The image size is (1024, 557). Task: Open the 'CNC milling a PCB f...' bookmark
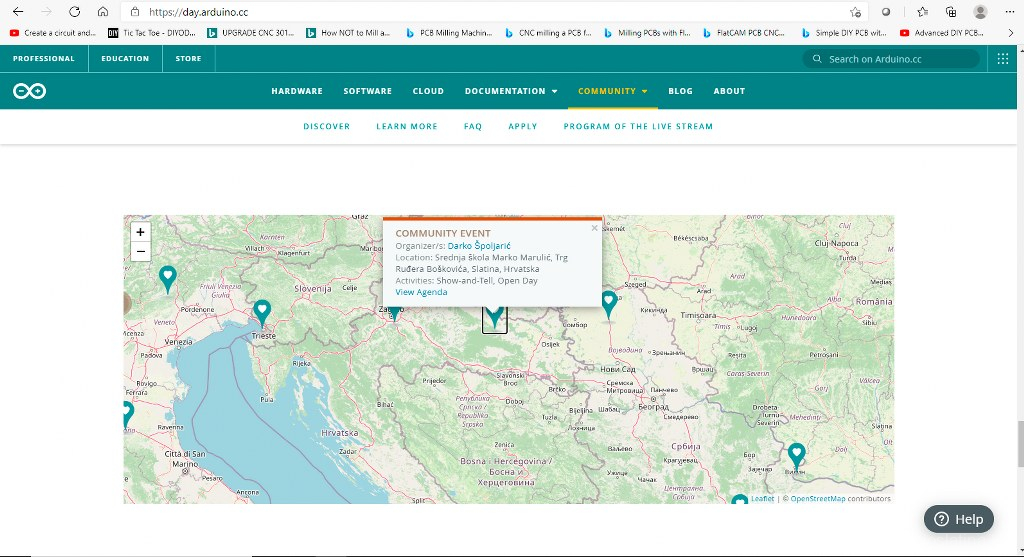click(x=548, y=33)
